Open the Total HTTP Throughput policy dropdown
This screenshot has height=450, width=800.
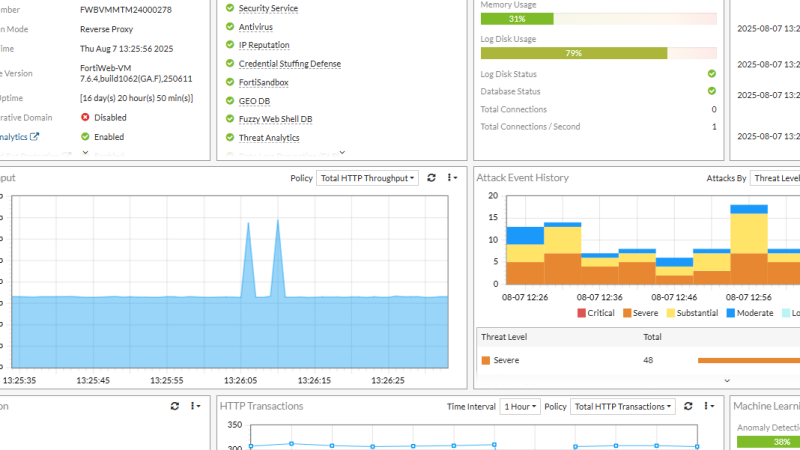point(367,178)
